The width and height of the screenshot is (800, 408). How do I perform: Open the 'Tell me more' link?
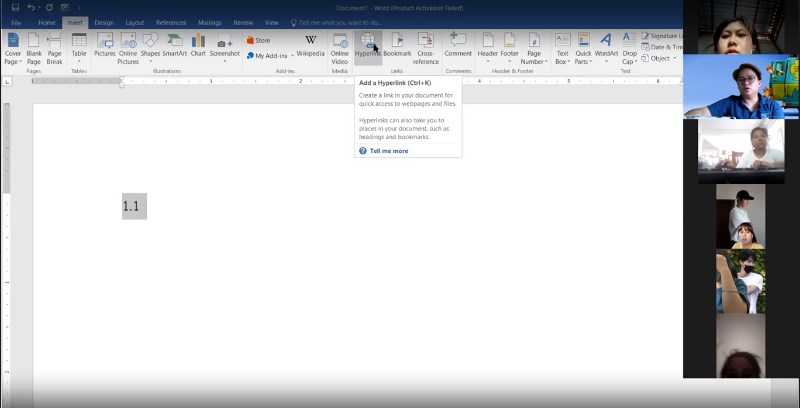pyautogui.click(x=388, y=151)
